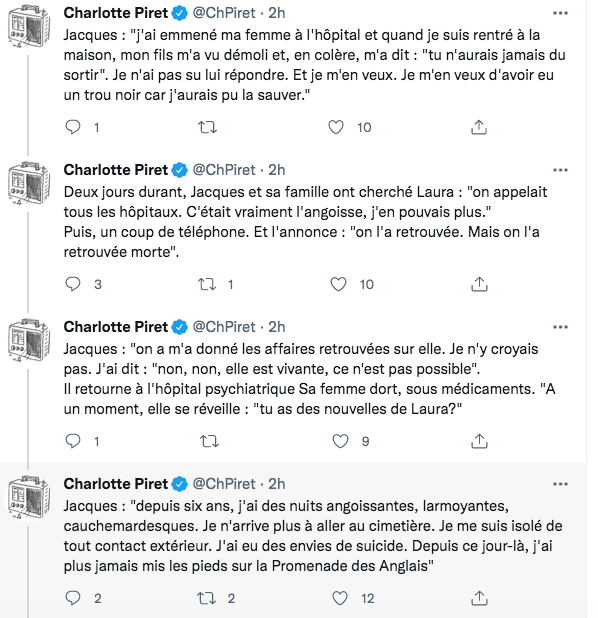The height and width of the screenshot is (618, 598).
Task: Share the tweet mentioning 'nouvelles de Laura'
Action: [x=479, y=441]
